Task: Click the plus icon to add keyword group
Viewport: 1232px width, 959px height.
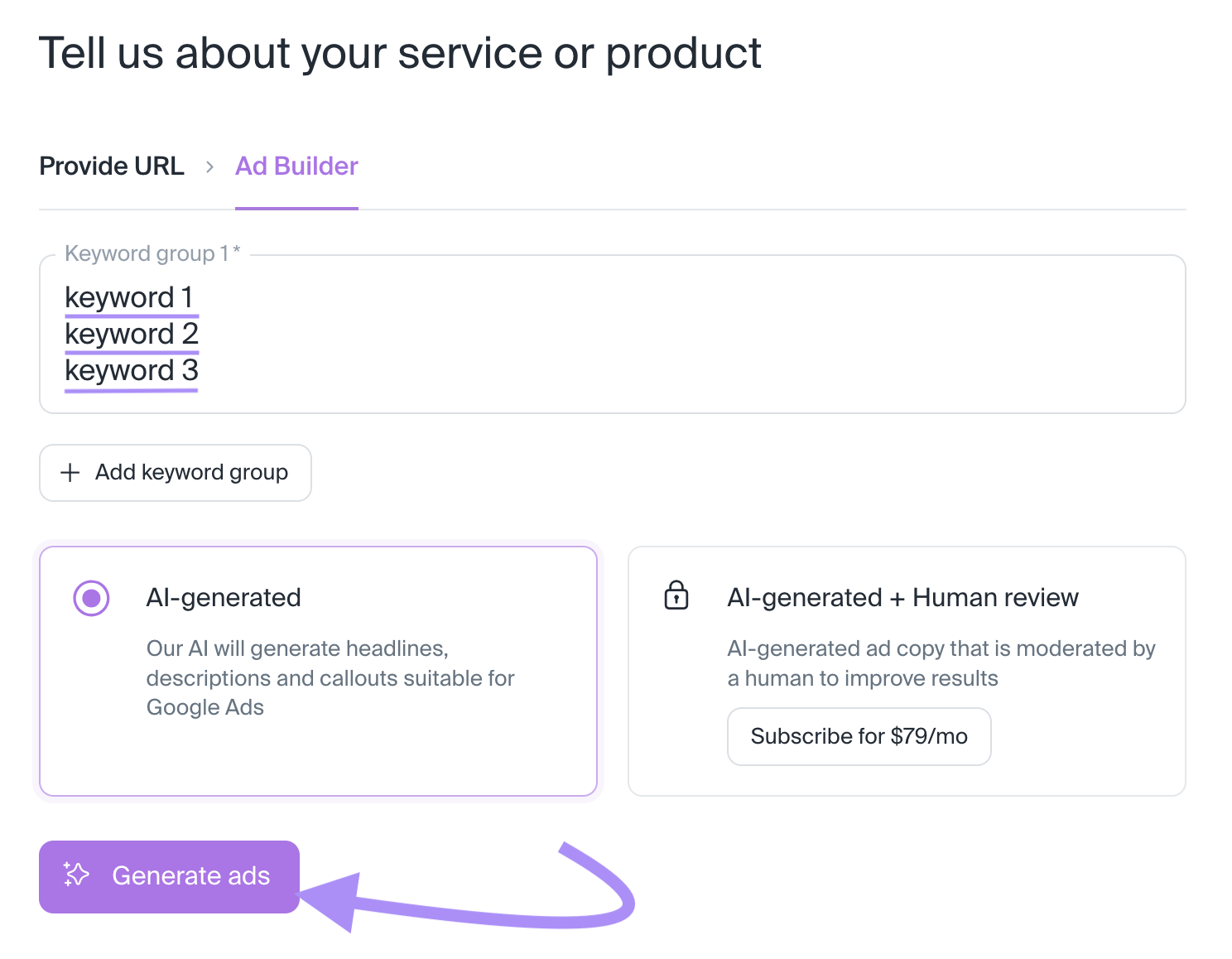Action: pos(70,472)
